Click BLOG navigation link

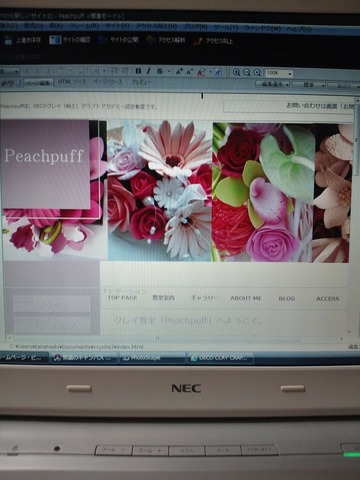287,299
